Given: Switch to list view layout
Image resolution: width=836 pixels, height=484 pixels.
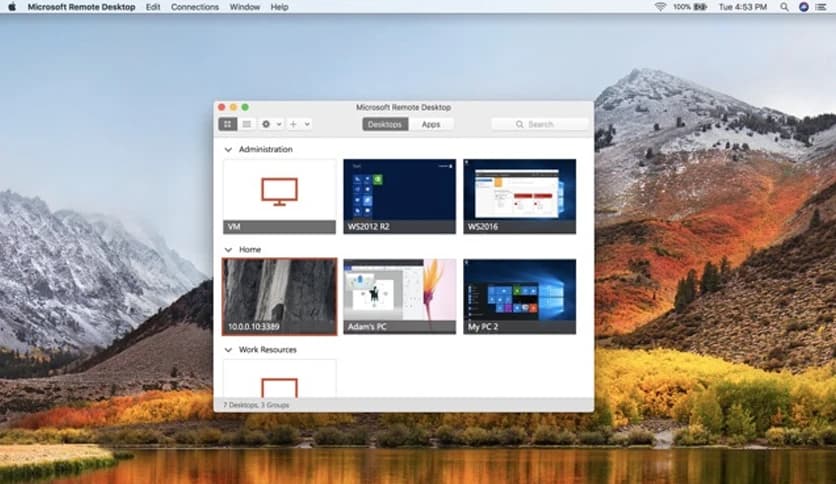Looking at the screenshot, I should tap(246, 124).
